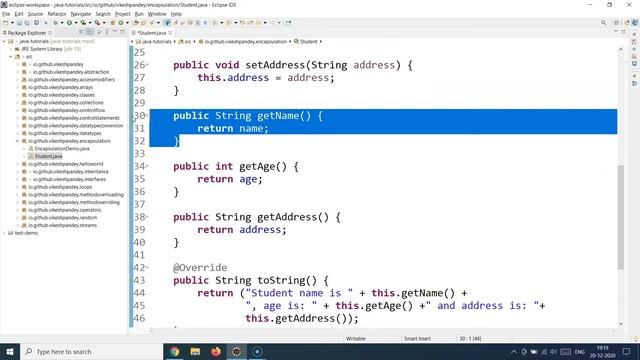Select Student.java in Package Explorer
The image size is (640, 360).
tap(48, 156)
